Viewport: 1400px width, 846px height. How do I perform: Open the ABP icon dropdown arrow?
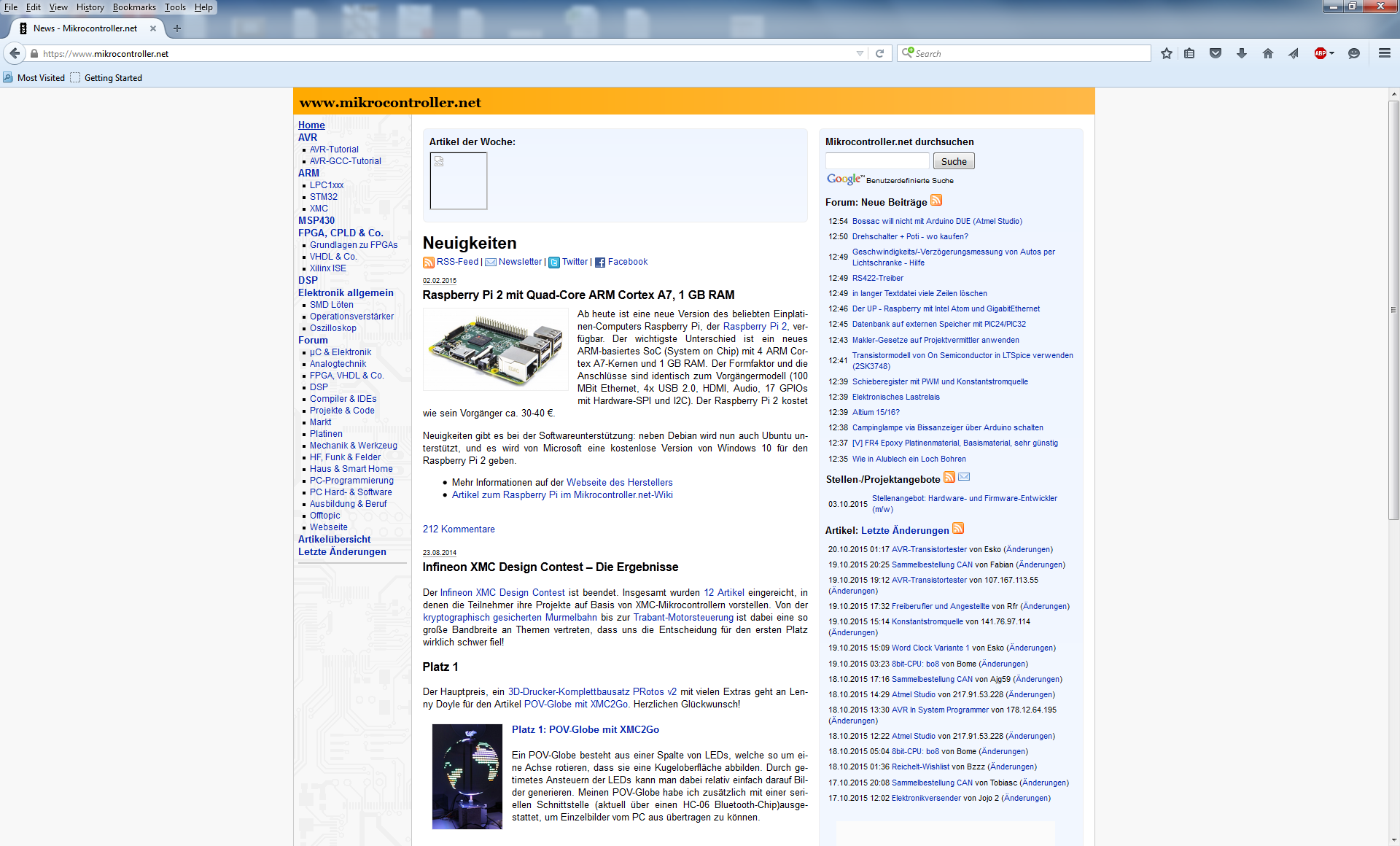(1331, 53)
